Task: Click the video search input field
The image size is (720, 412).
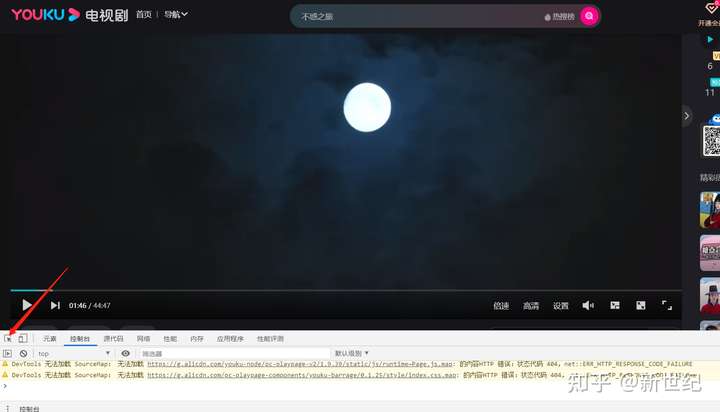Action: (x=418, y=17)
